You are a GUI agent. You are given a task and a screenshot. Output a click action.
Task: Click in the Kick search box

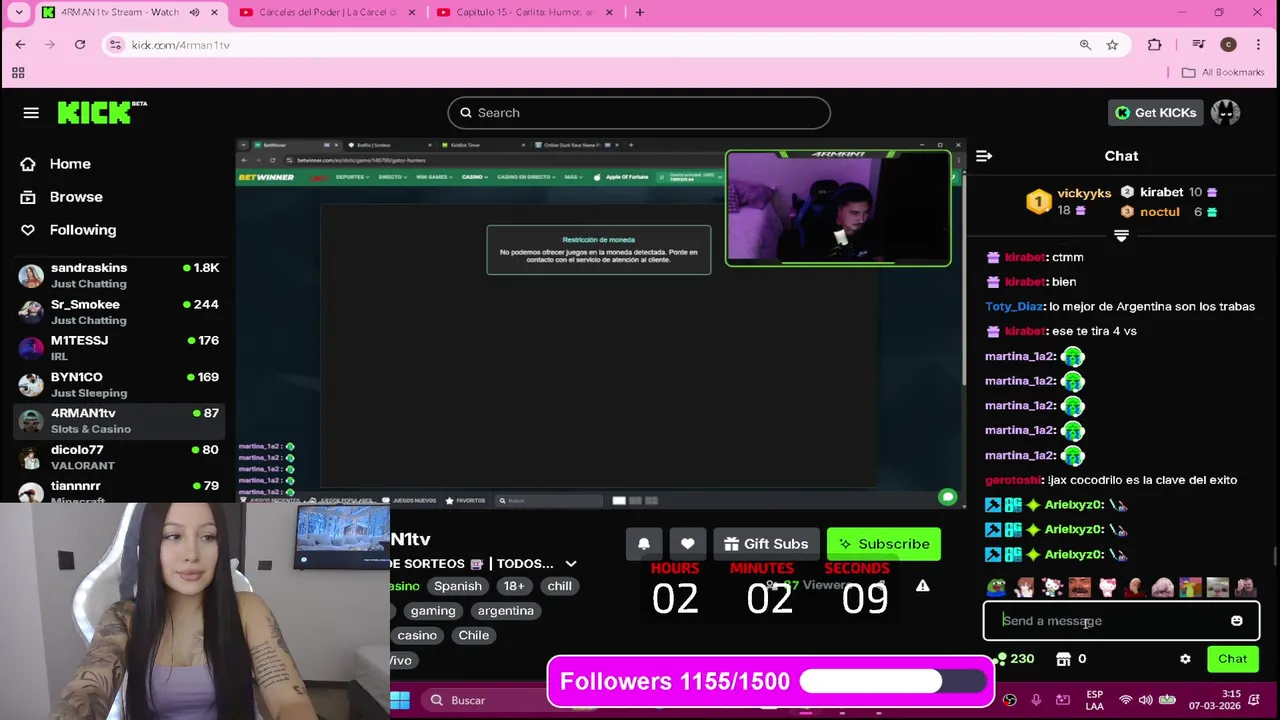pos(639,113)
